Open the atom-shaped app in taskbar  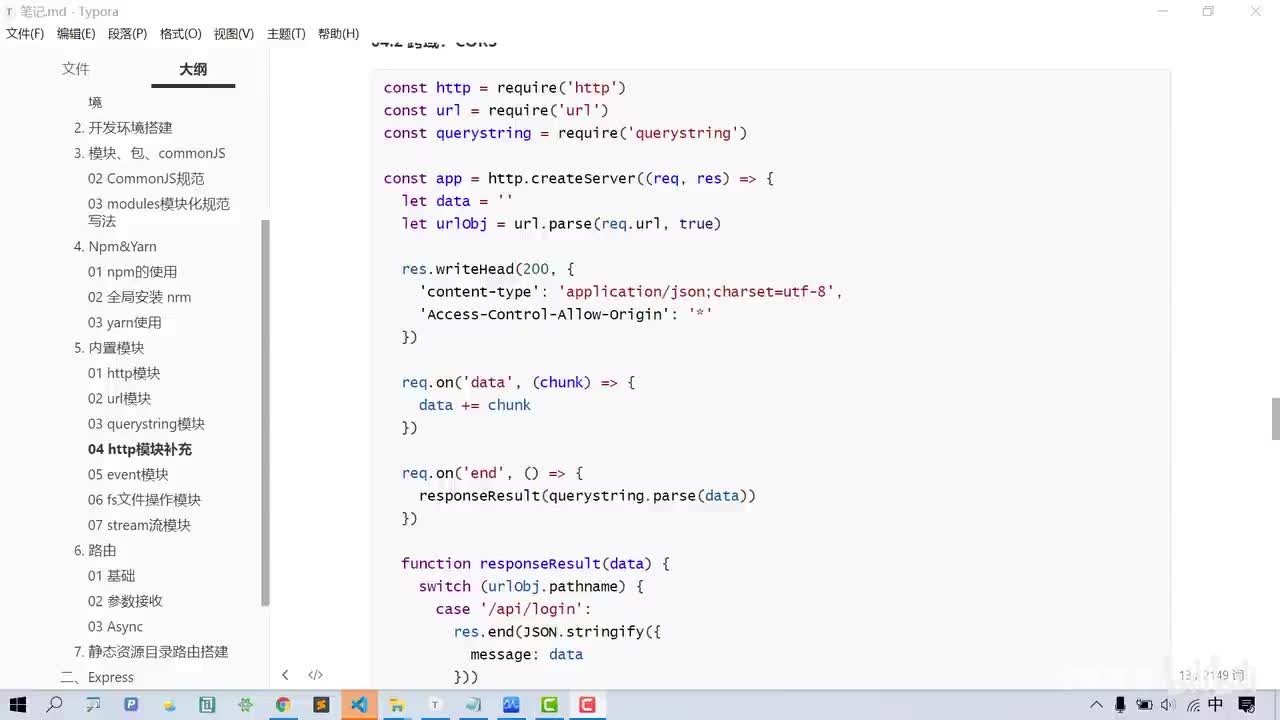pyautogui.click(x=245, y=705)
